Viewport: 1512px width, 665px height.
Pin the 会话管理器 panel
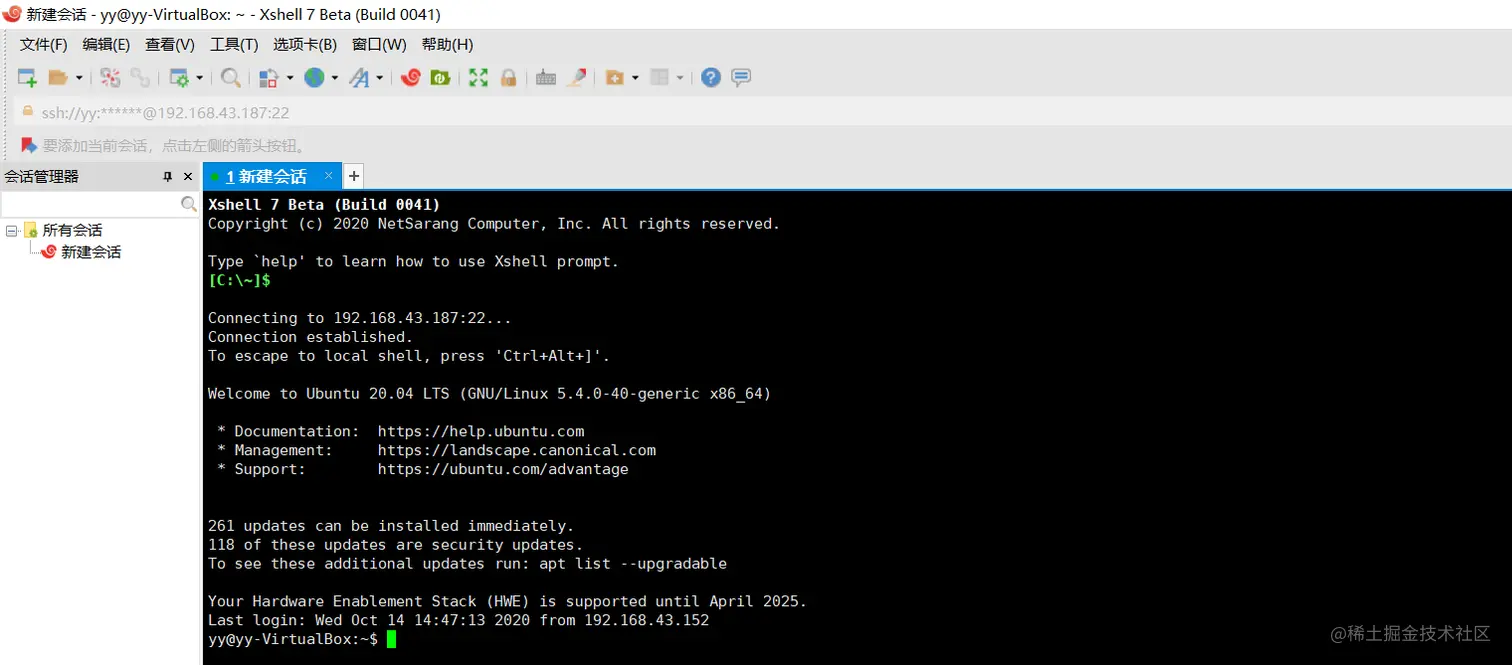coord(168,177)
